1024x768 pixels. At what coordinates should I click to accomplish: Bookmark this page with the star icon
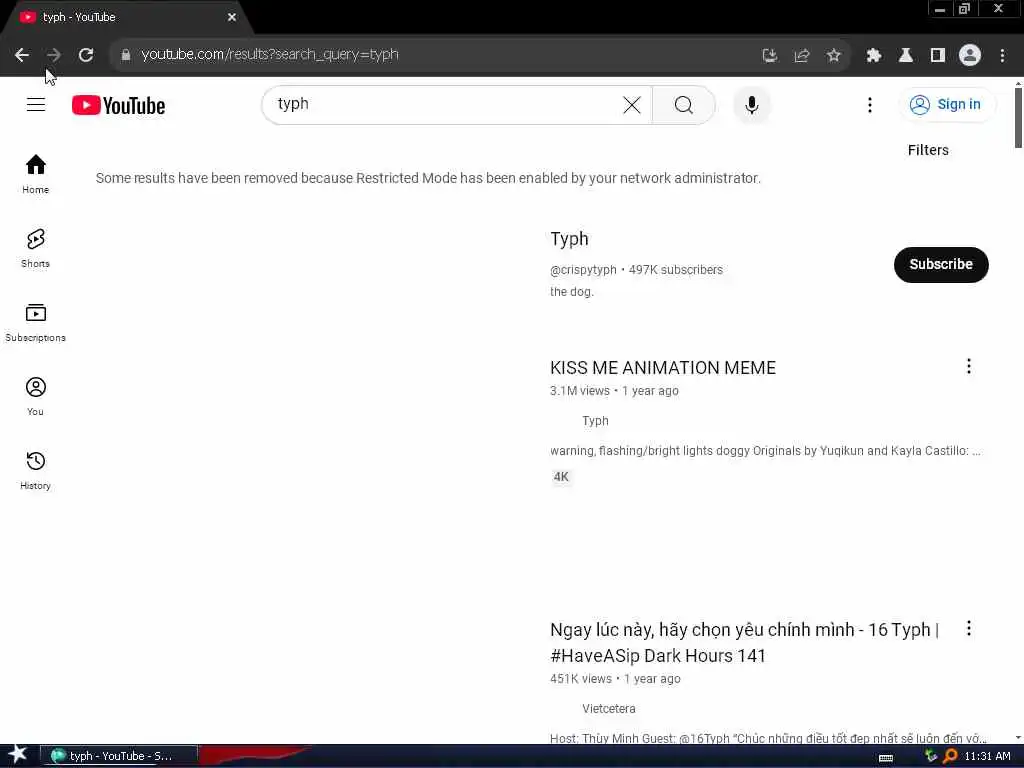[833, 56]
